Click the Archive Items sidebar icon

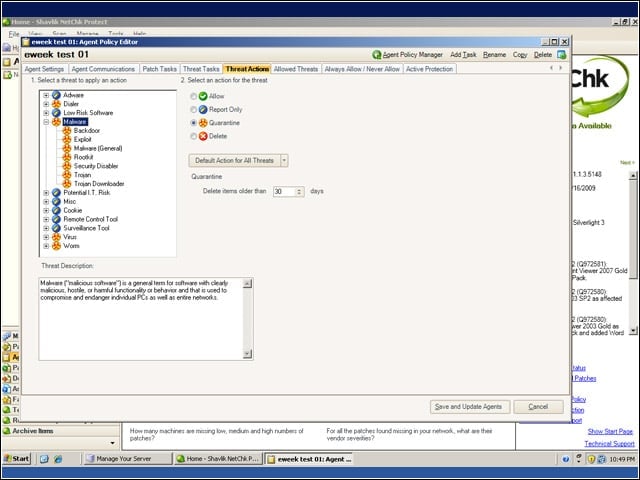pos(7,431)
